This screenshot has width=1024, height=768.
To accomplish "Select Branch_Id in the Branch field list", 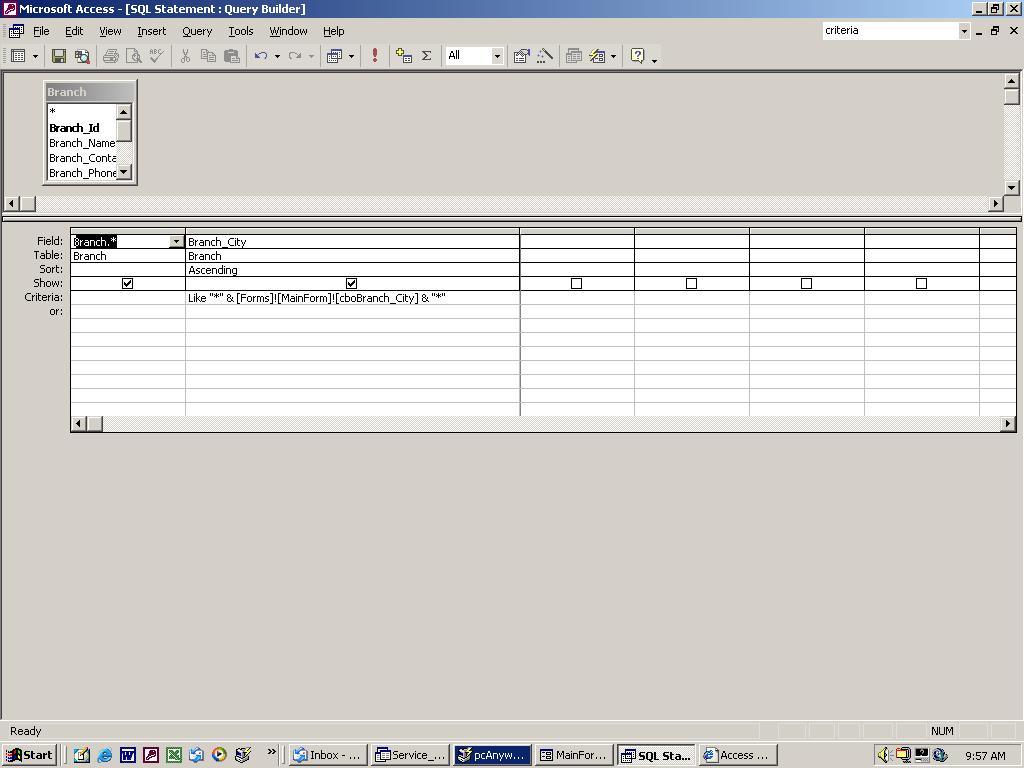I will click(74, 128).
